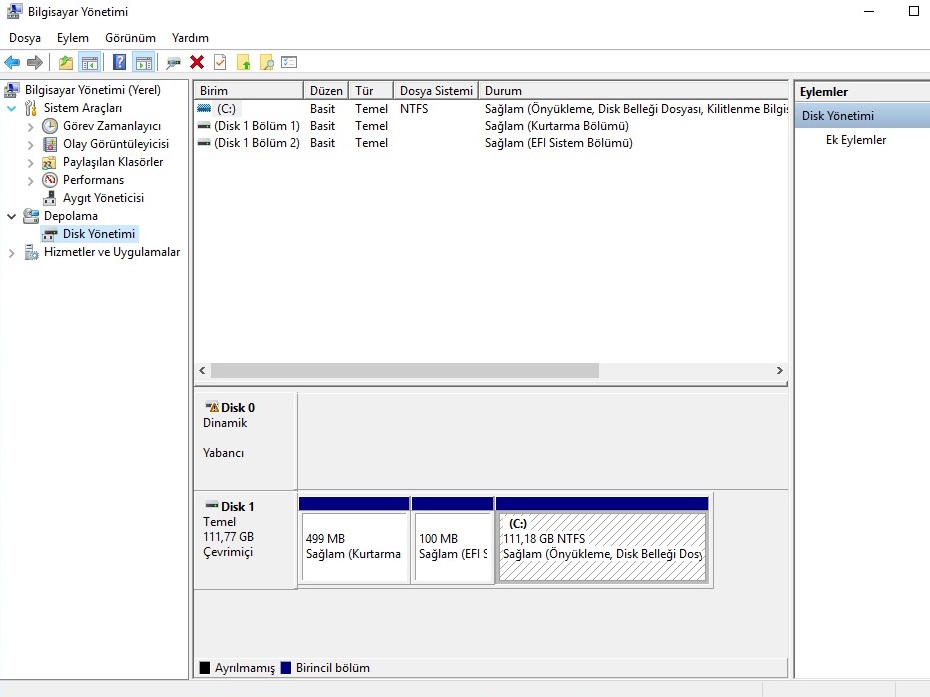Open the Görünüm menu
Image resolution: width=930 pixels, height=697 pixels.
point(130,38)
